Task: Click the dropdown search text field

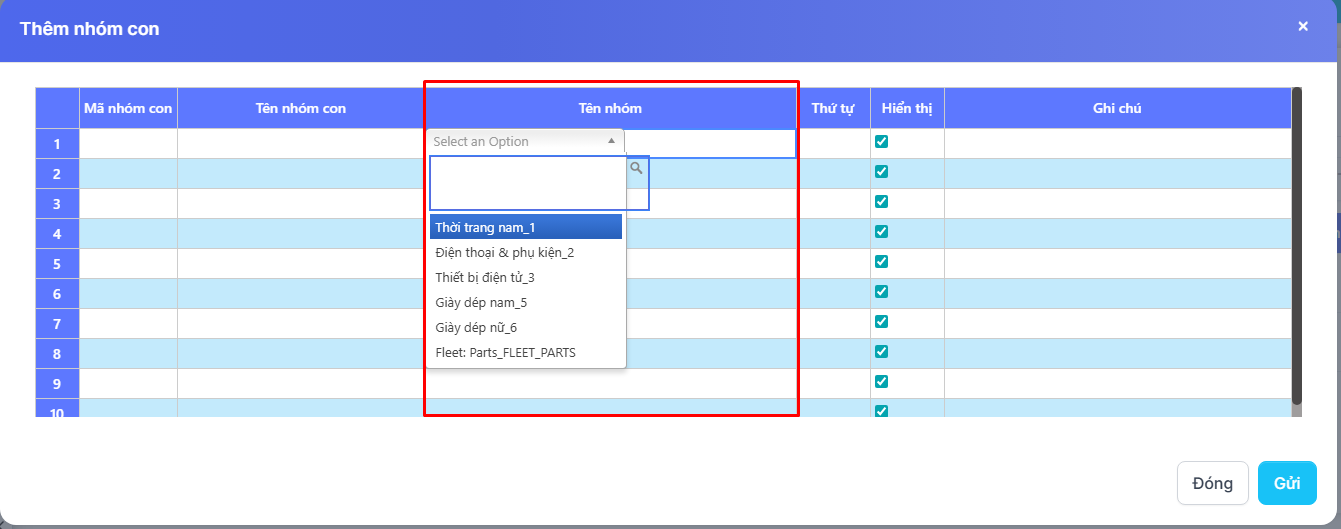Action: click(528, 182)
